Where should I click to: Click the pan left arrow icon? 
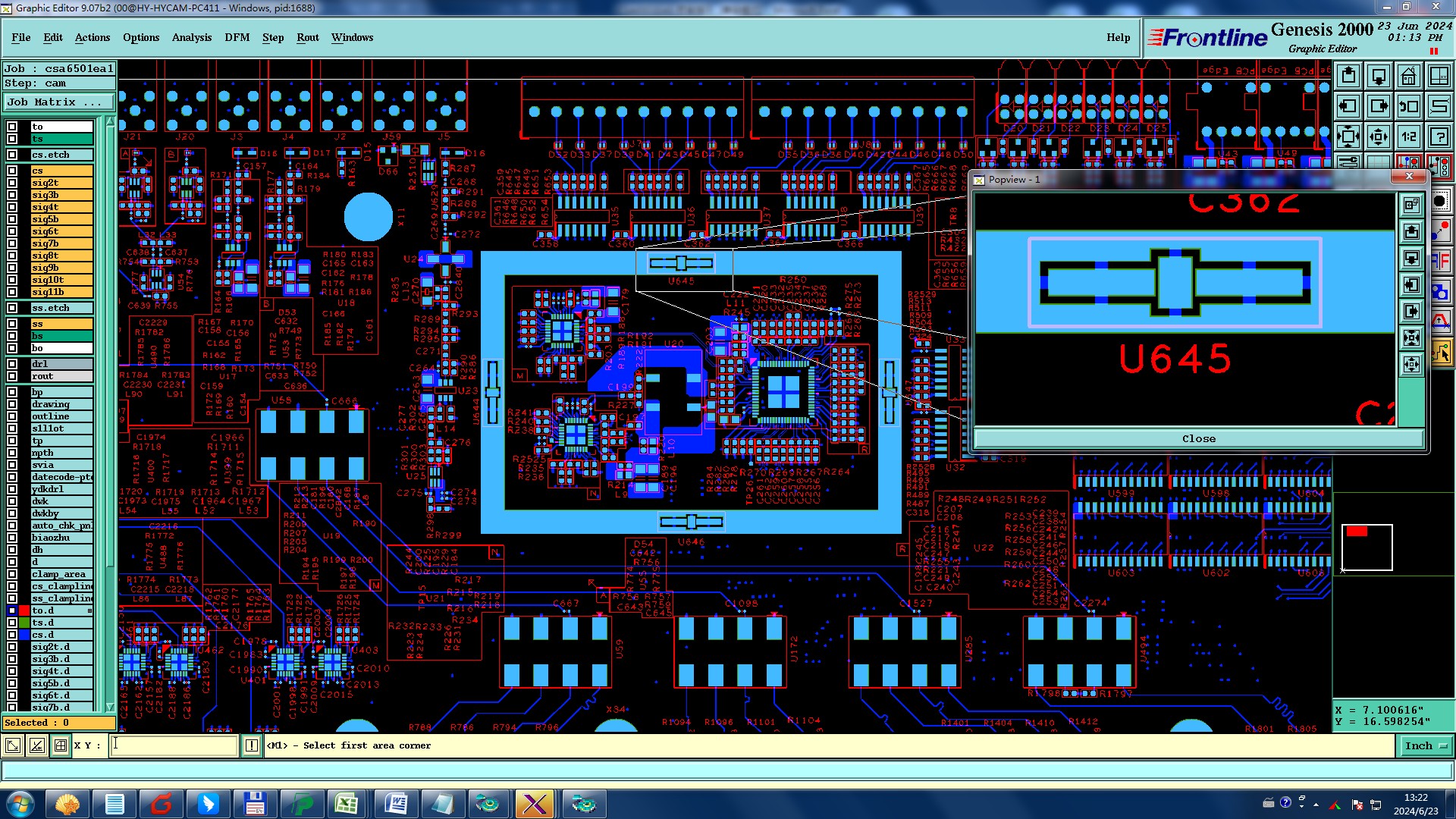click(x=1348, y=106)
